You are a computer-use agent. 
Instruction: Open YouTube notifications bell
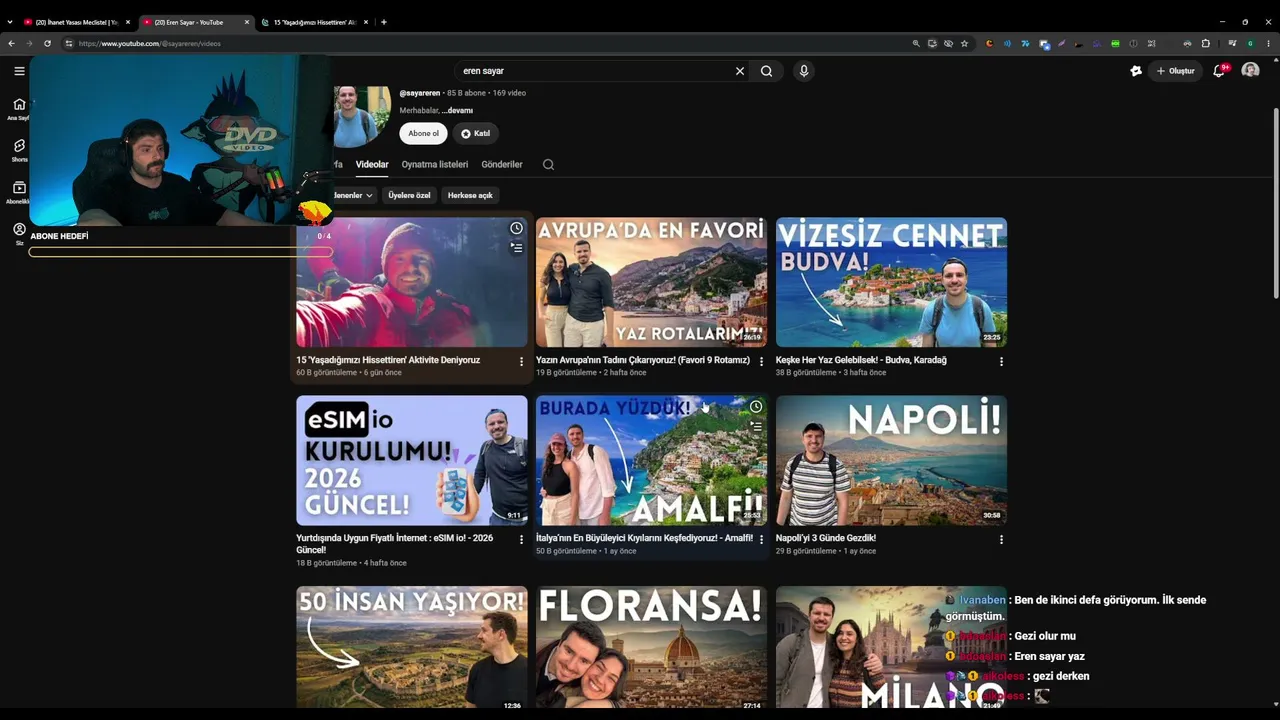coord(1219,71)
